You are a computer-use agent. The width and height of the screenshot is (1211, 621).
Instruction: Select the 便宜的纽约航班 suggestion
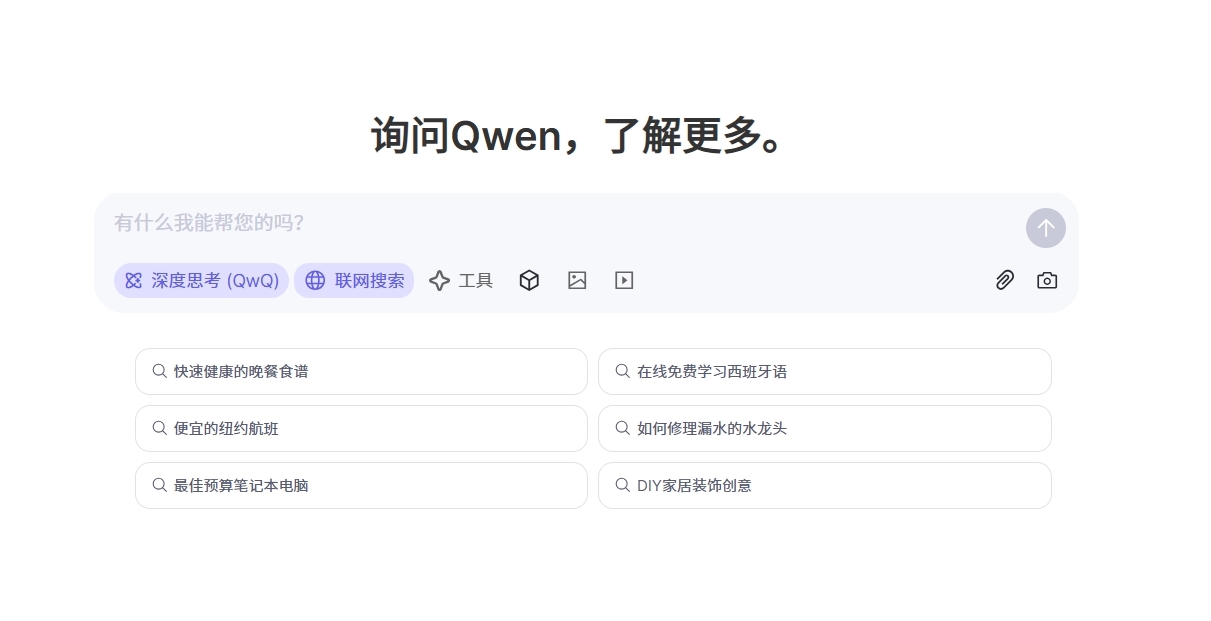pos(360,429)
